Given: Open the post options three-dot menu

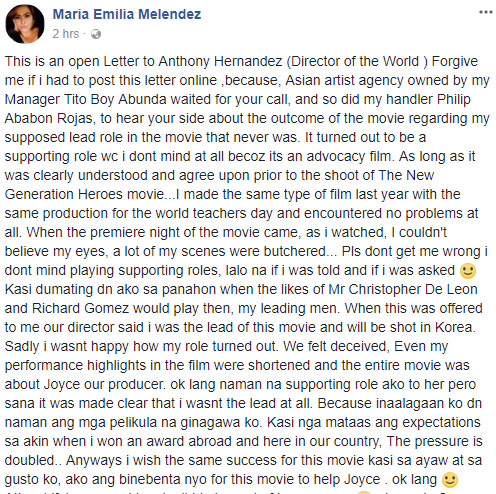Looking at the screenshot, I should pyautogui.click(x=485, y=12).
